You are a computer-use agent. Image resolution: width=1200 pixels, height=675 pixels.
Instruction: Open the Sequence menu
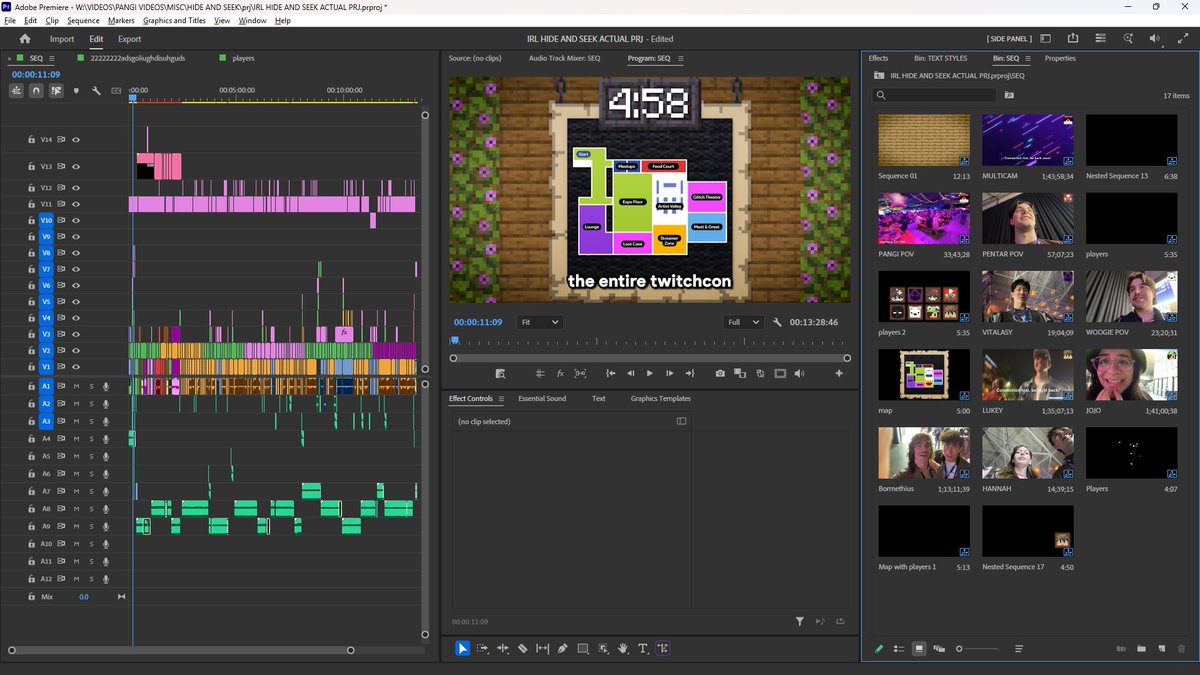tap(83, 20)
